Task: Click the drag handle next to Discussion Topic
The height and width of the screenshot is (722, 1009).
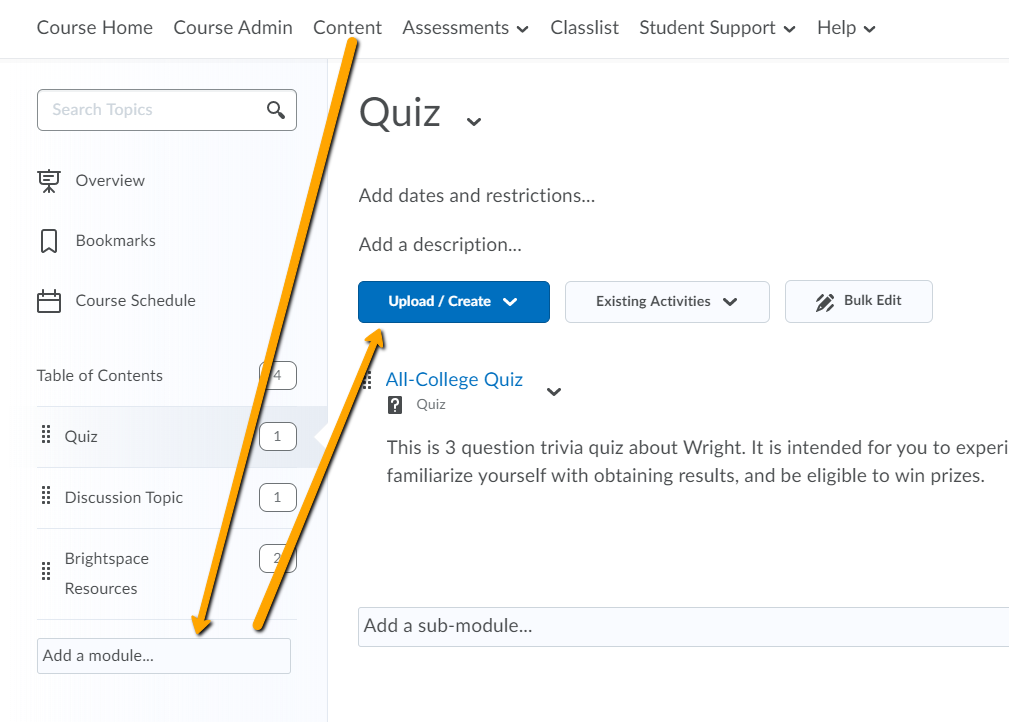Action: (x=45, y=497)
